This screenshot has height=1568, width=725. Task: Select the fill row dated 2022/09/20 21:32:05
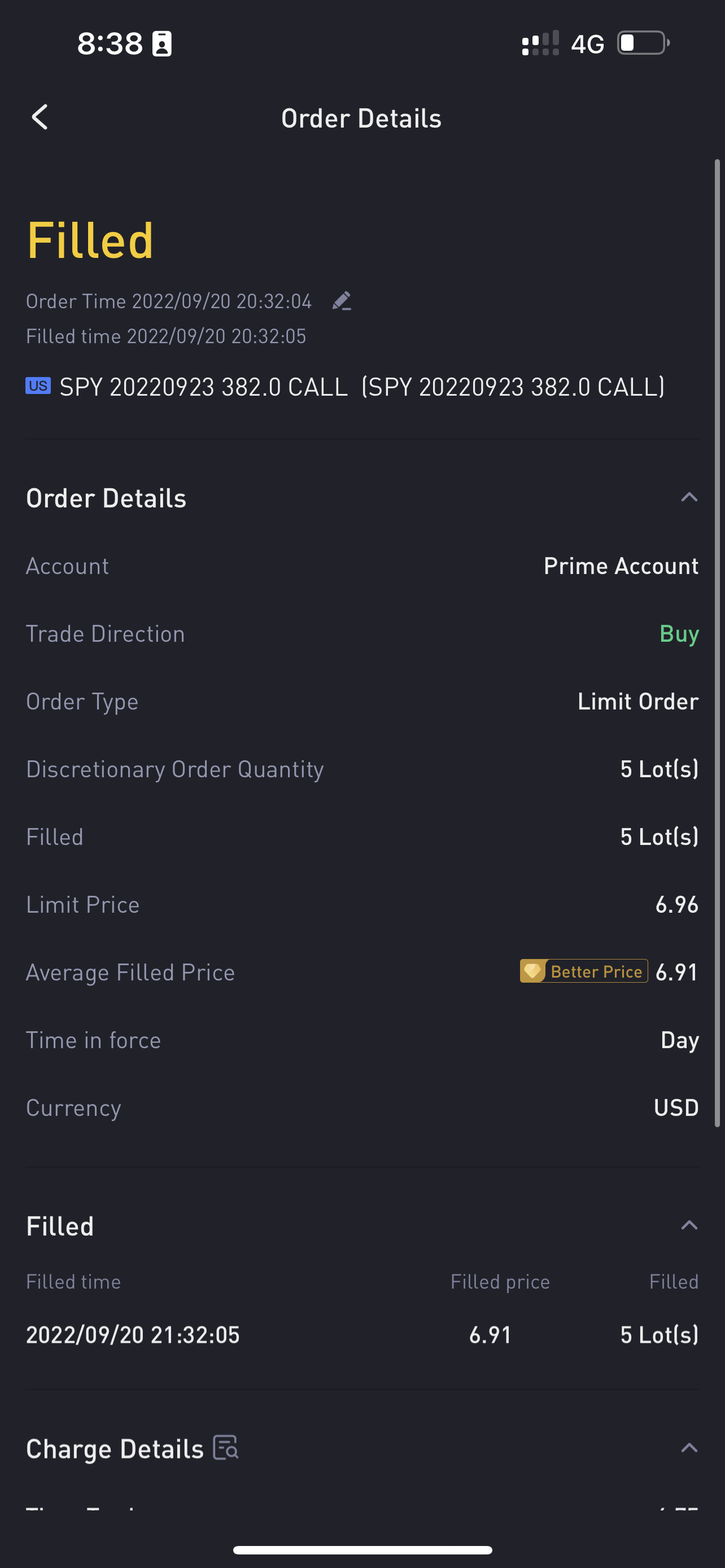coord(361,1335)
